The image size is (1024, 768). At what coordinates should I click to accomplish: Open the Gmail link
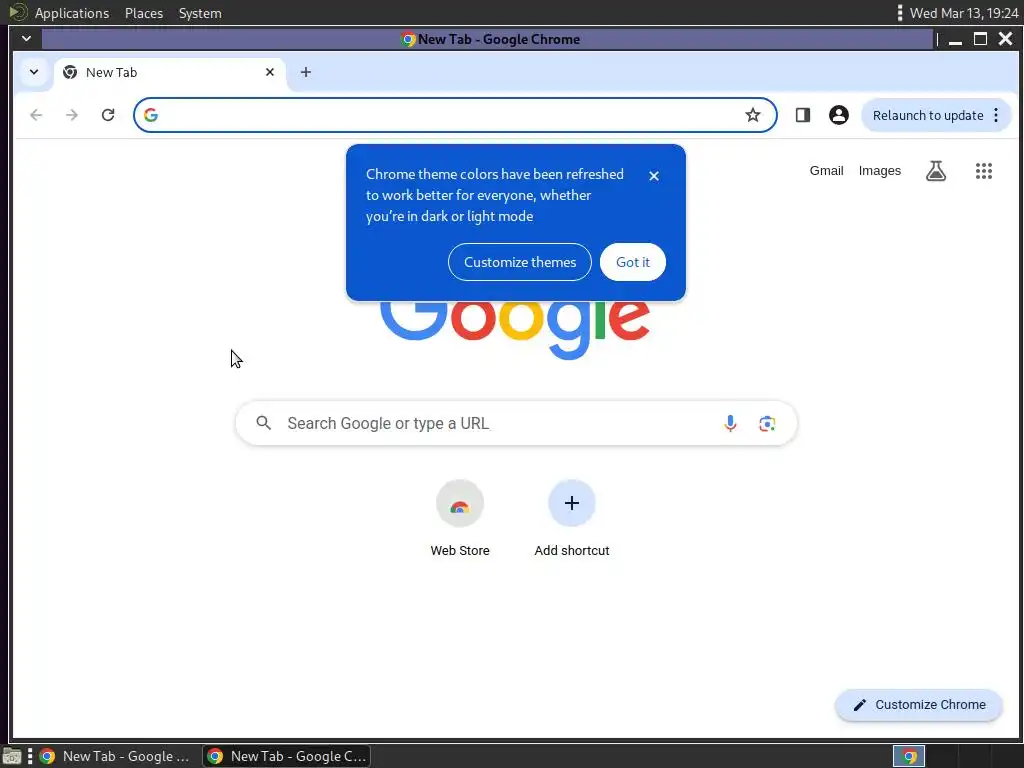(x=826, y=170)
